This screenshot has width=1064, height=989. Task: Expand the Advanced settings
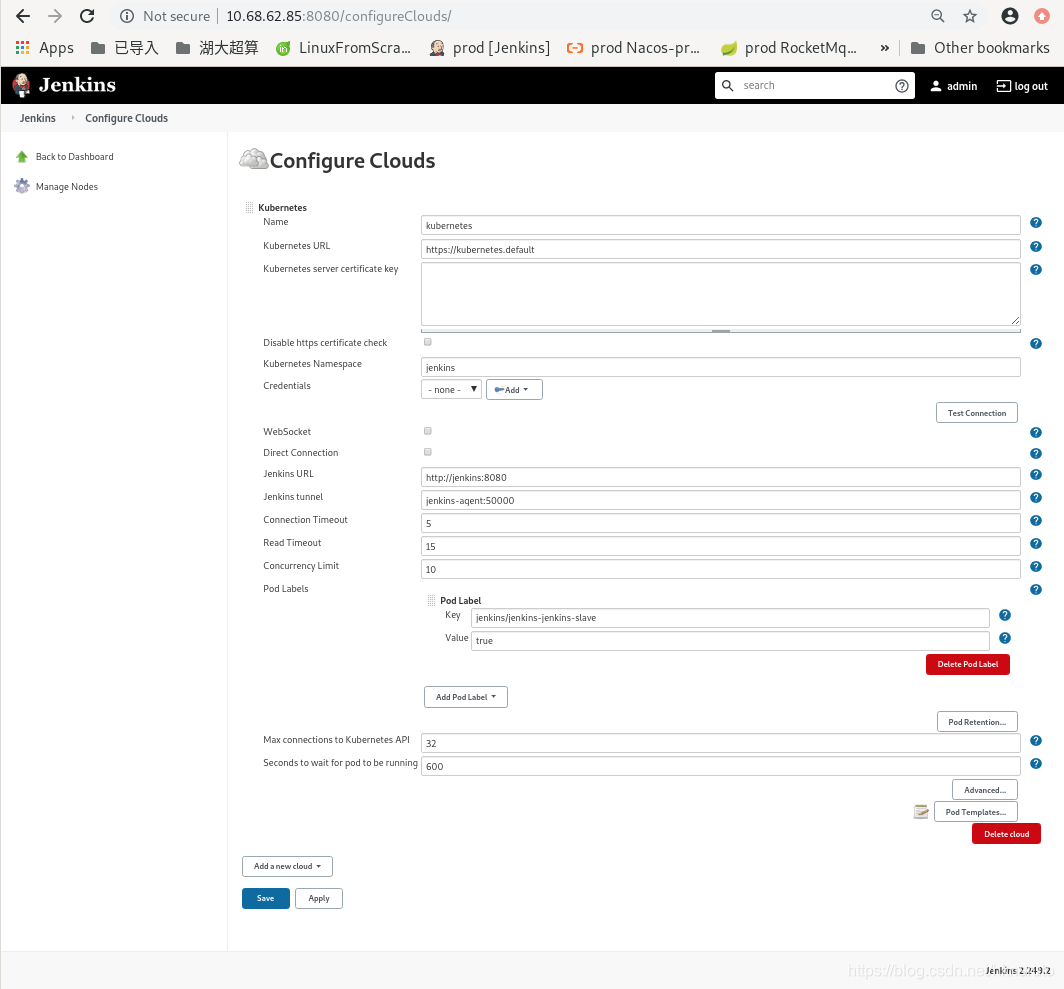pos(985,790)
